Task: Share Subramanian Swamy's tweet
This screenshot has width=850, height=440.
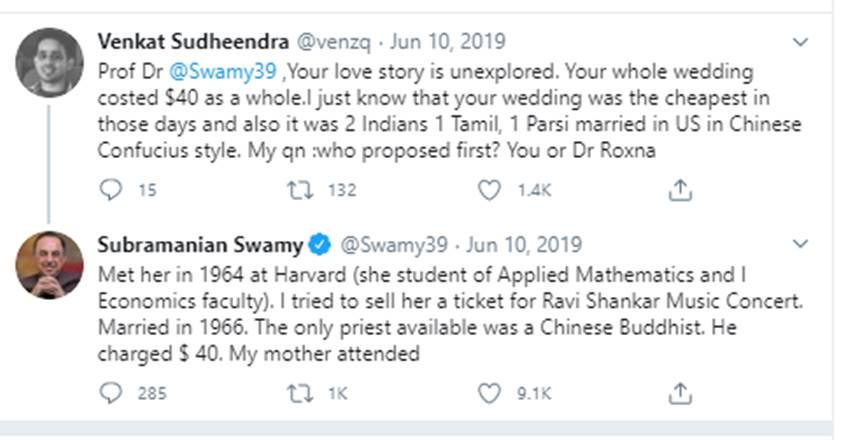Action: click(680, 393)
